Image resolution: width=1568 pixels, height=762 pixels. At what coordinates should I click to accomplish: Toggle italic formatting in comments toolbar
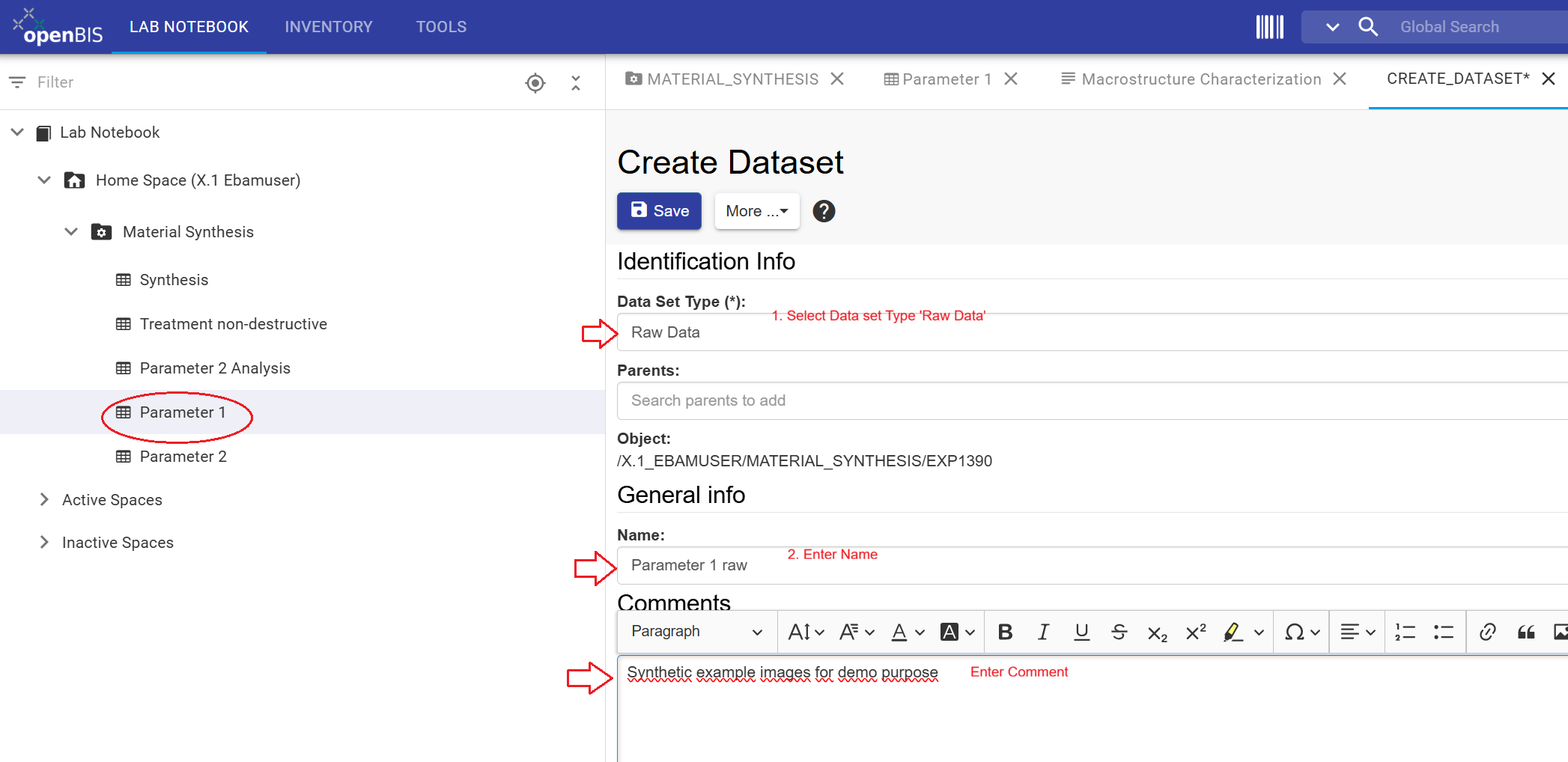1043,633
